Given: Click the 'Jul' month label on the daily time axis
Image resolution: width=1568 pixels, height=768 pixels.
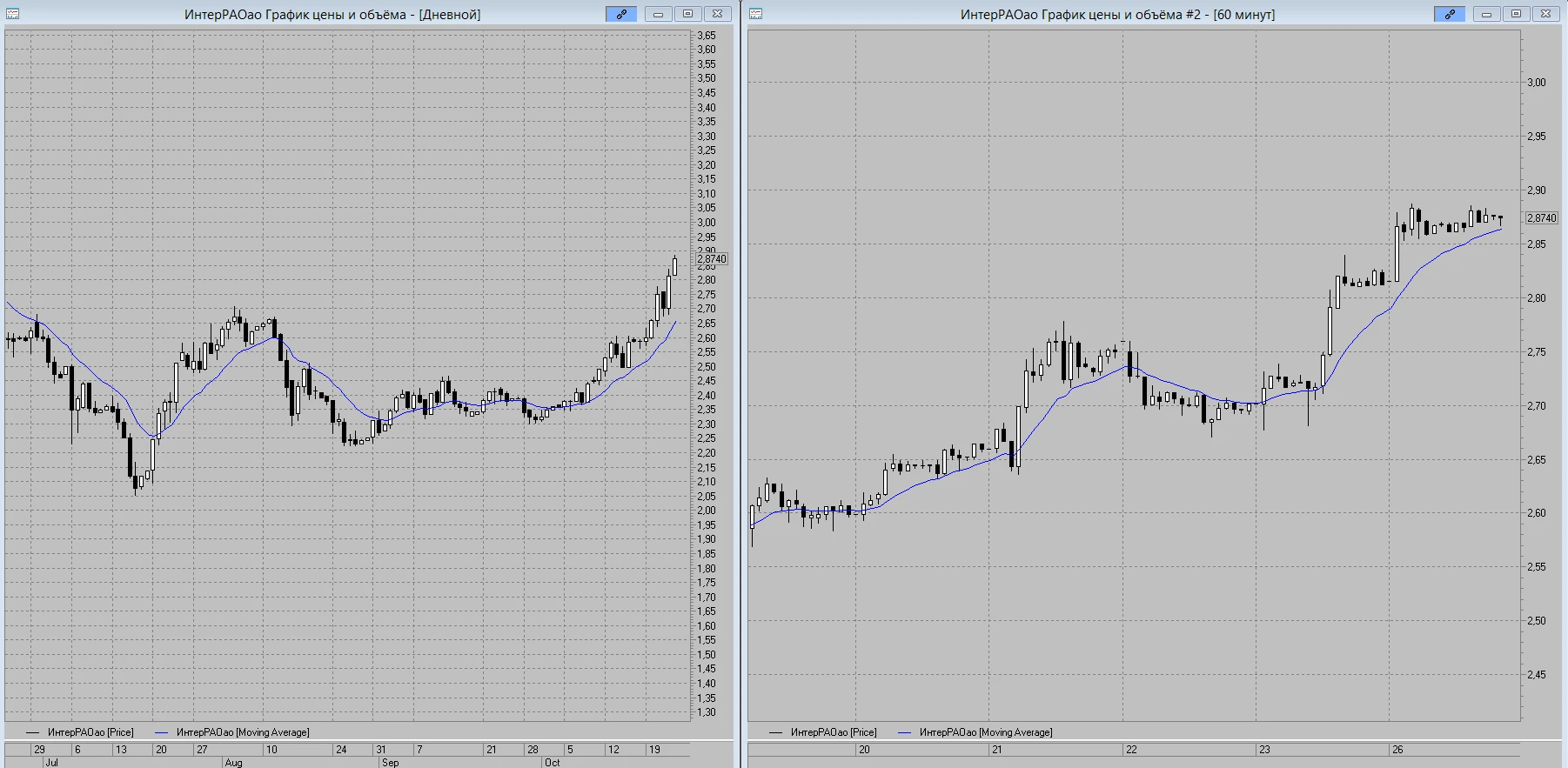Looking at the screenshot, I should click(51, 762).
